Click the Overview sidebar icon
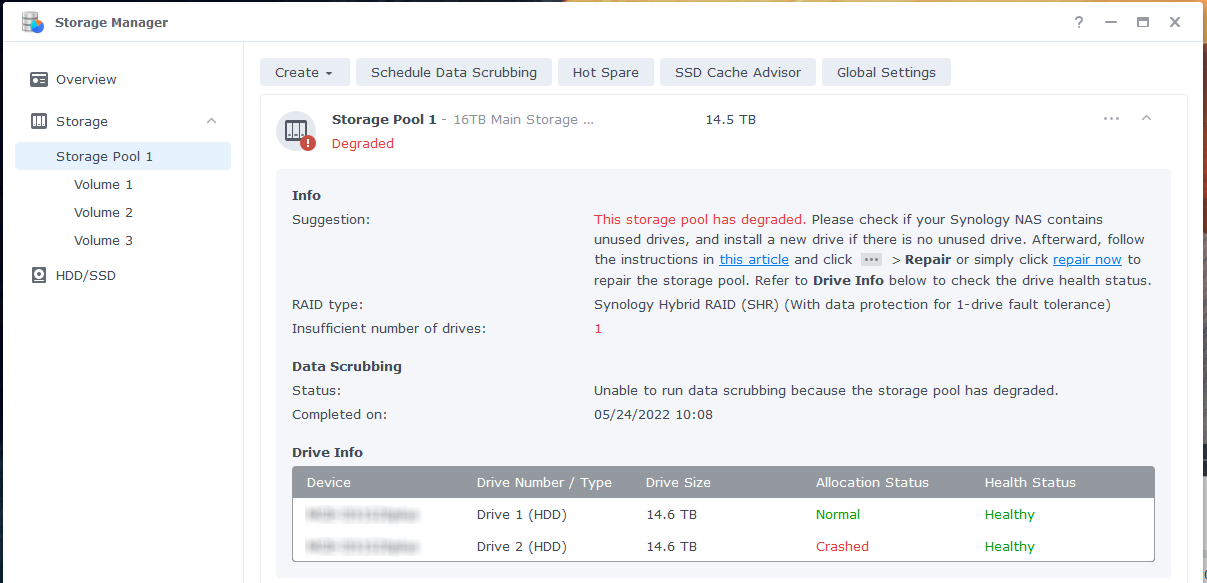1207x583 pixels. pos(39,79)
